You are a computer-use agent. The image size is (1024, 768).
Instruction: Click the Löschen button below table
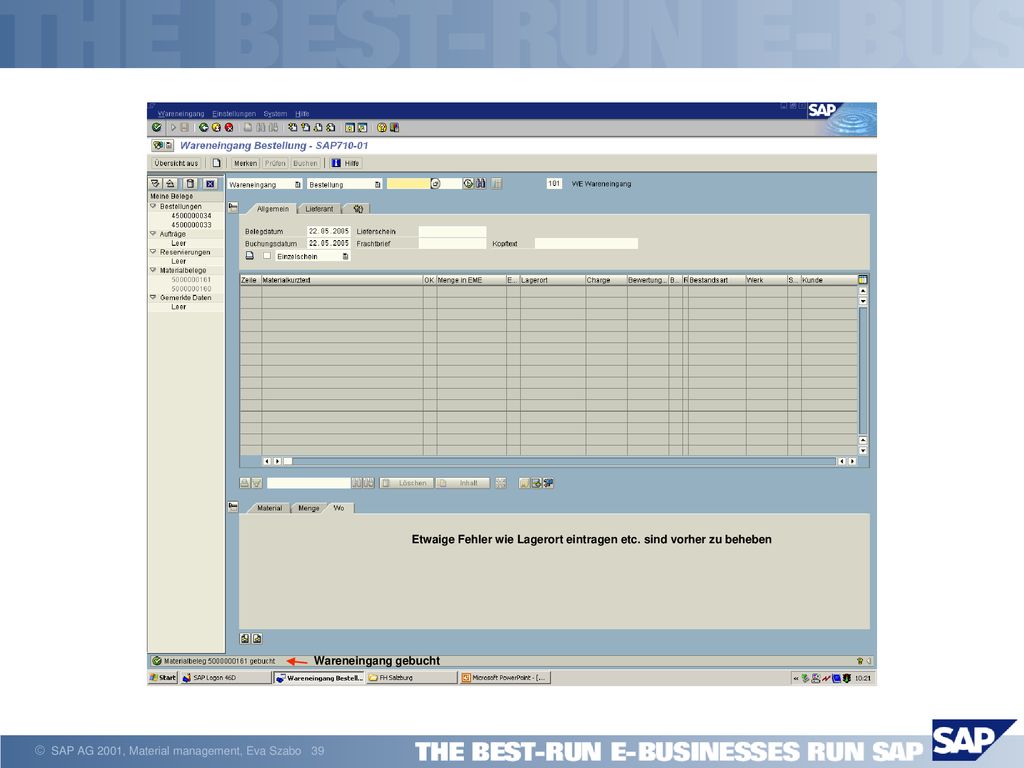(x=406, y=483)
